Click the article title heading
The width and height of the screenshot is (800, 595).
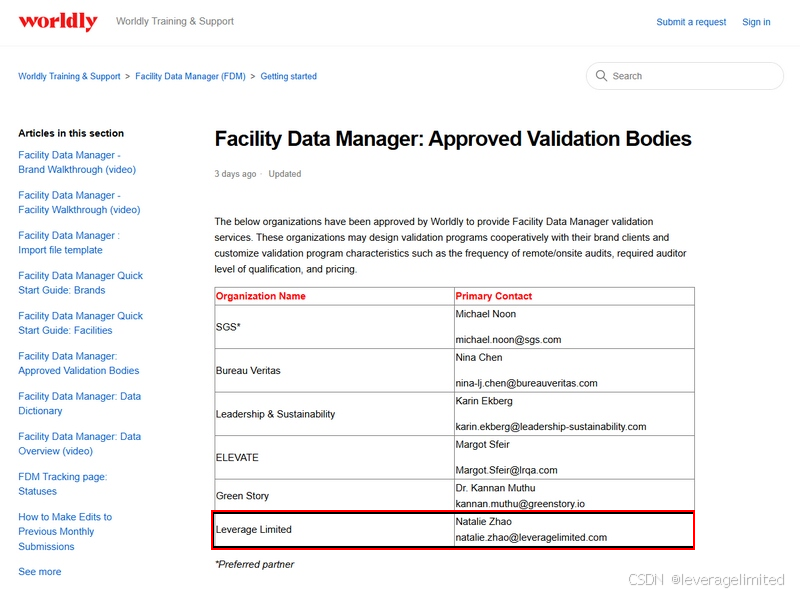click(453, 139)
